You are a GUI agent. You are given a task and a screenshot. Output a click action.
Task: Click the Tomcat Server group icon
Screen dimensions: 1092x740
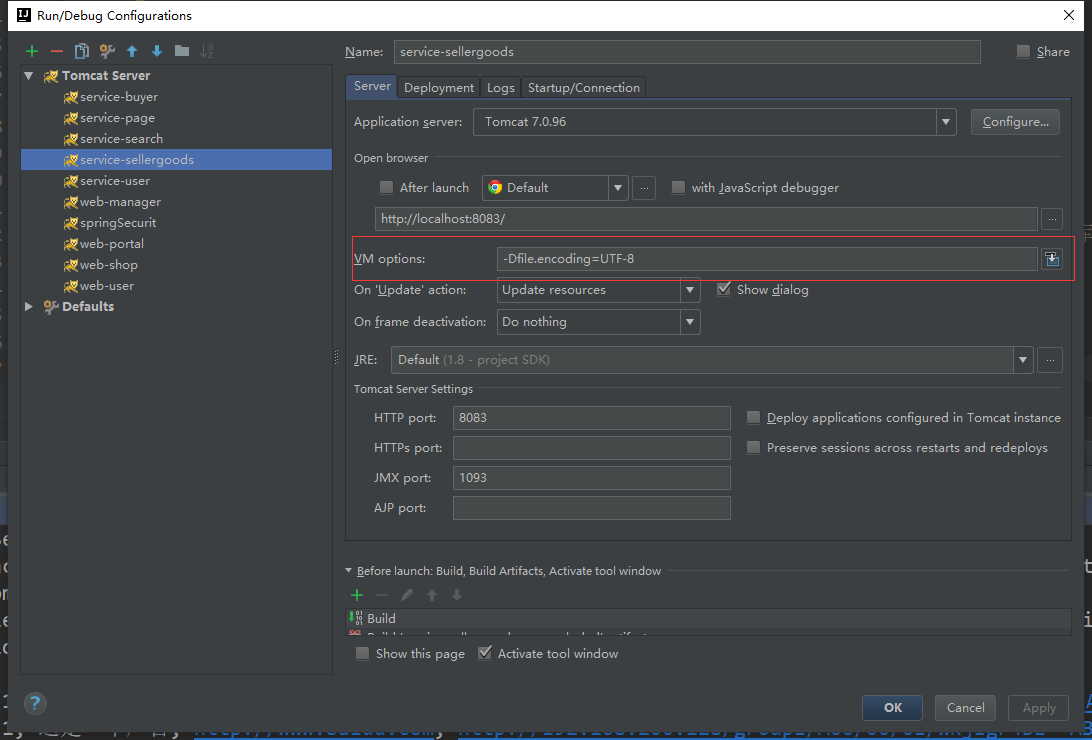click(50, 76)
